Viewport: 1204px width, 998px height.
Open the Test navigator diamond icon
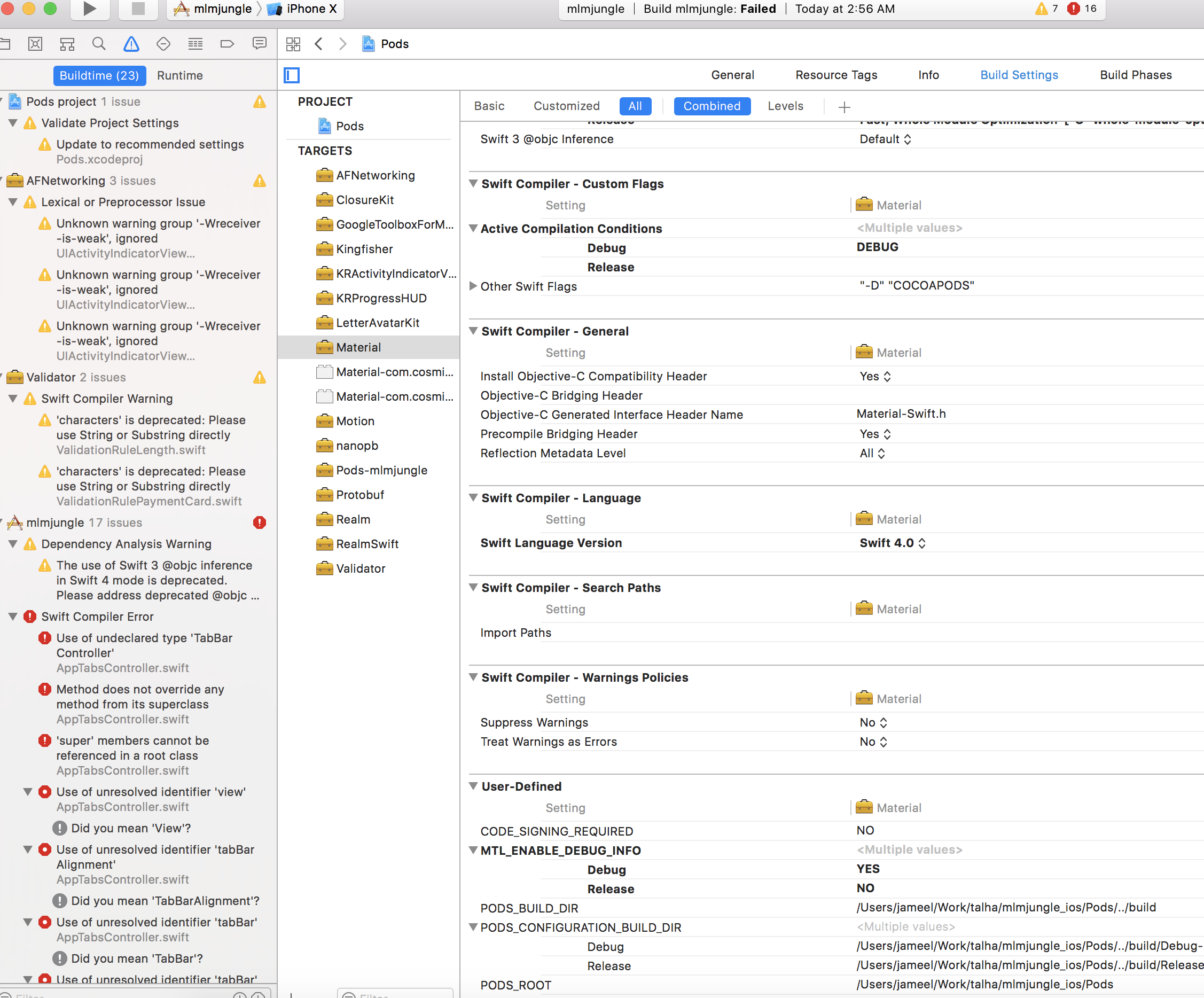coord(163,44)
